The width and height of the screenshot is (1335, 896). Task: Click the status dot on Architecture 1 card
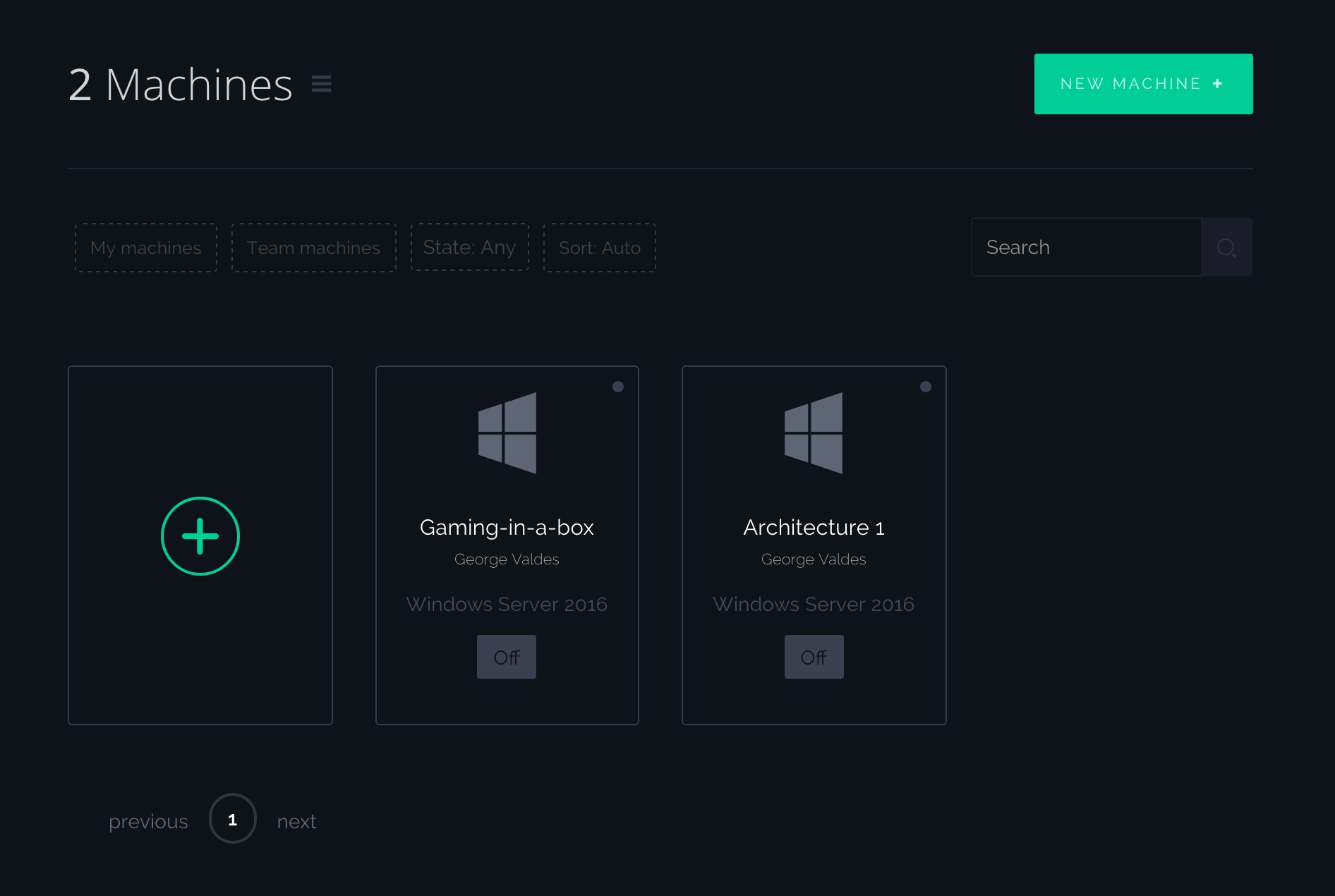point(926,387)
